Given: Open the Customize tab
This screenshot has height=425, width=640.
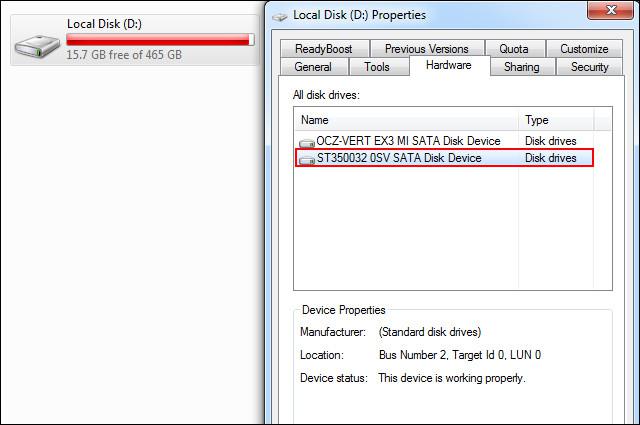Looking at the screenshot, I should (x=584, y=49).
